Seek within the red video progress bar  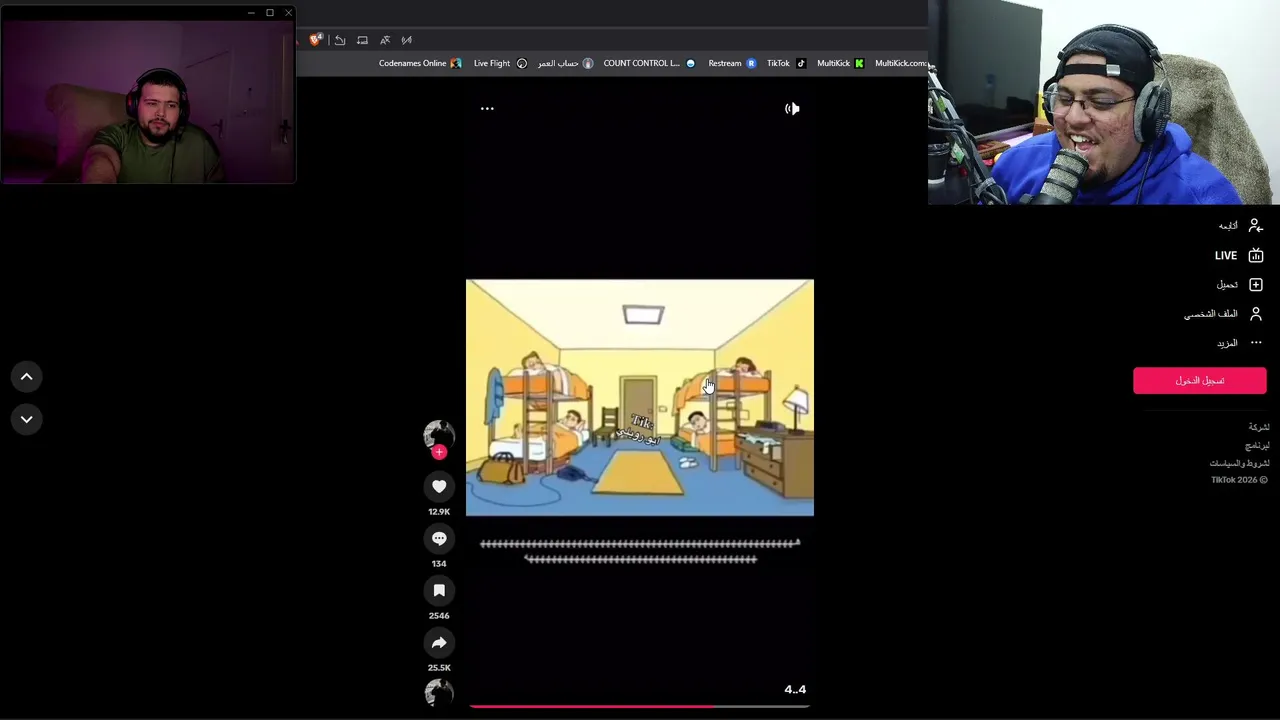[639, 706]
